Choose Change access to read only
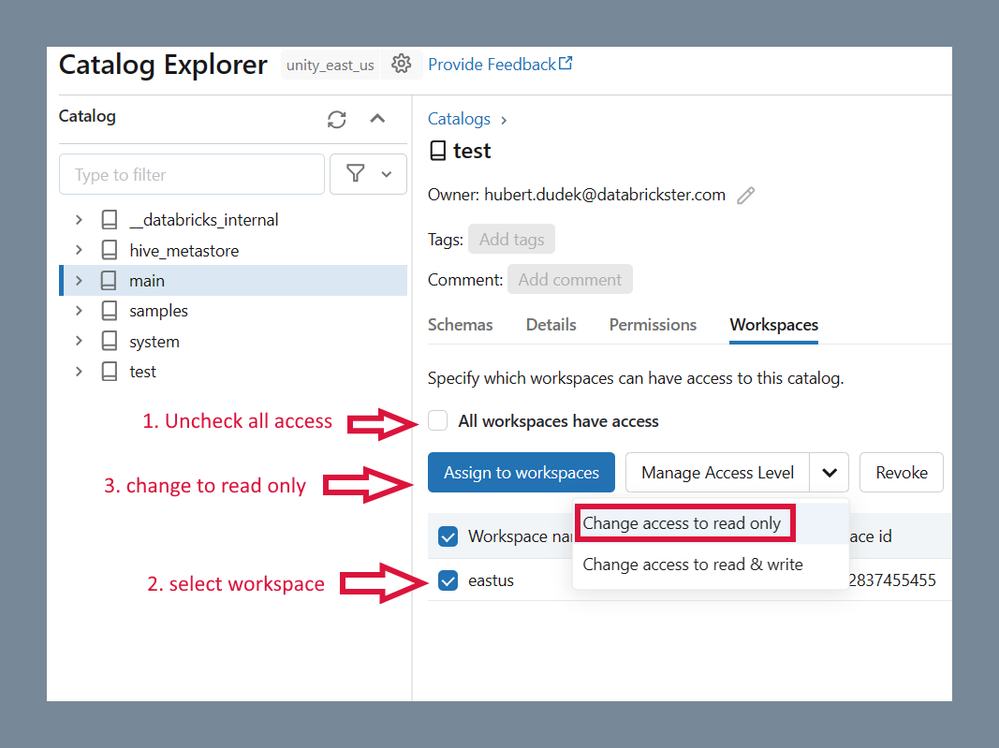 click(x=682, y=523)
